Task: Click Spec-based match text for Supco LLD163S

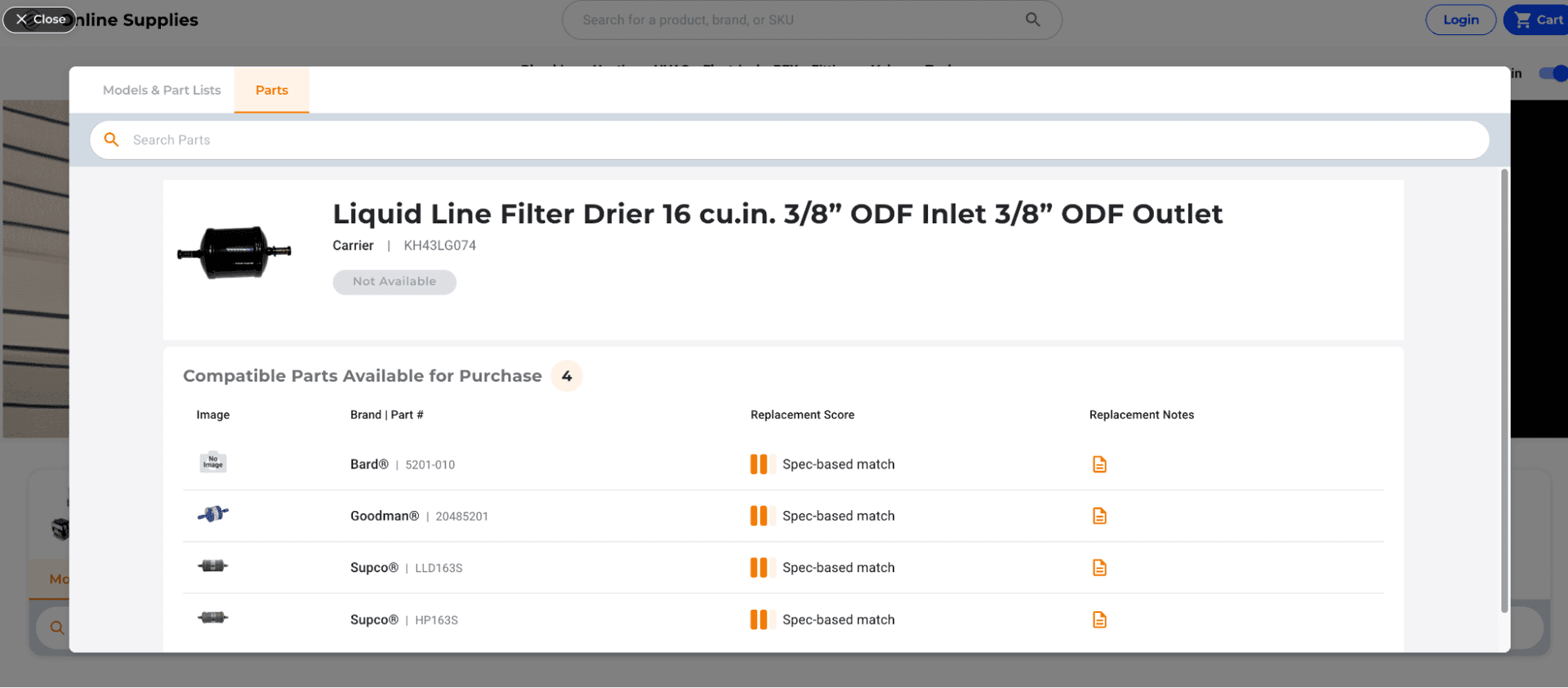Action: pos(839,567)
